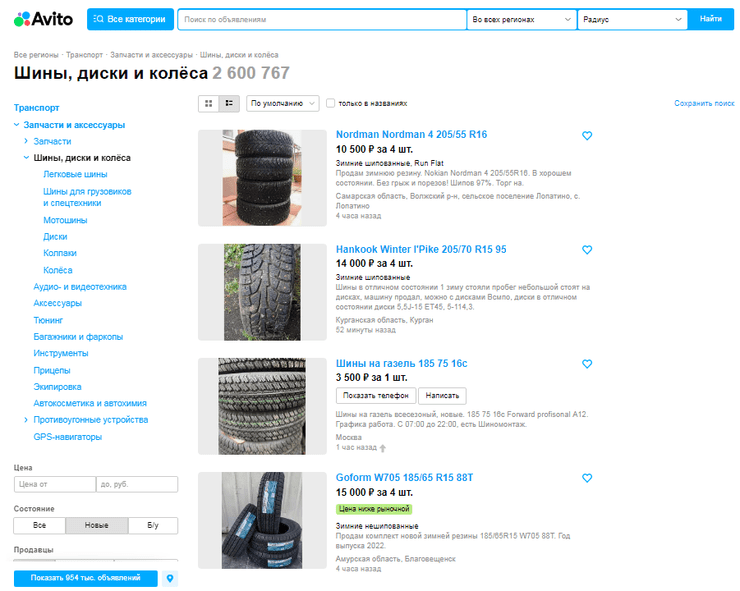Open 'Аудио- и видеотехника' category
This screenshot has width=740, height=591.
(80, 287)
